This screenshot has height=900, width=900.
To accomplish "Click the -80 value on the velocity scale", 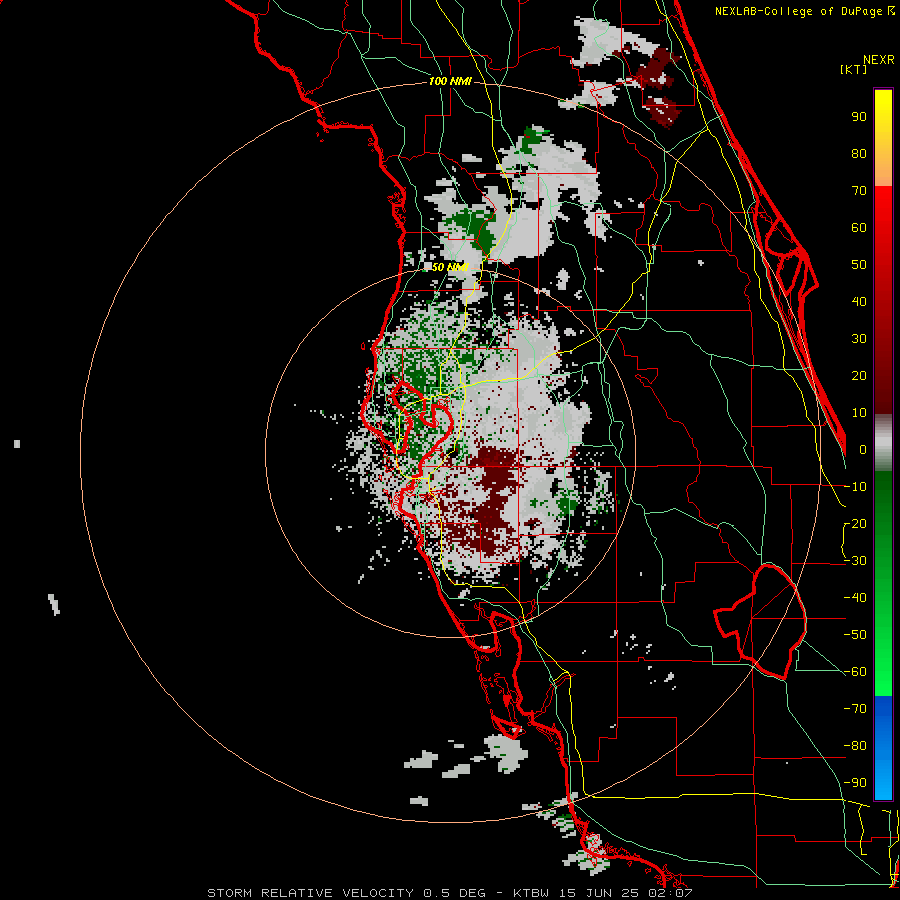I will (x=855, y=746).
